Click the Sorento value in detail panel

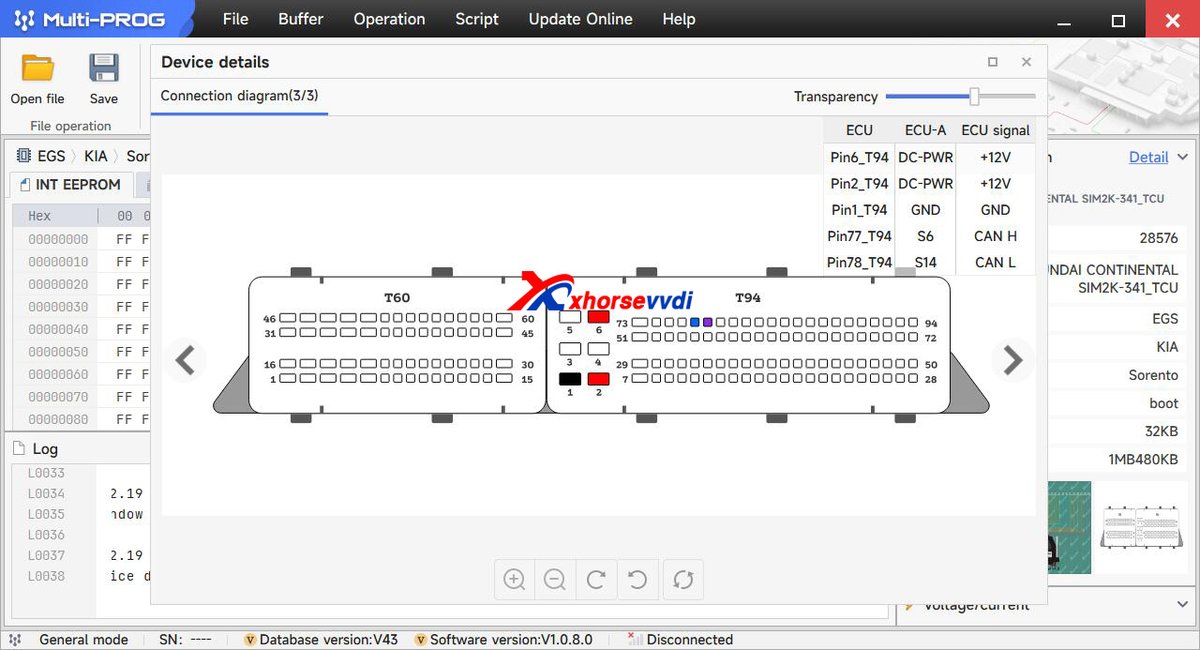[1153, 375]
